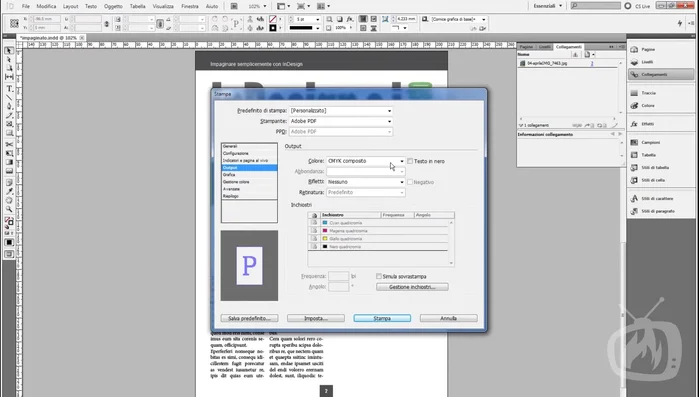Click the print preview page thumbnail

tap(249, 266)
